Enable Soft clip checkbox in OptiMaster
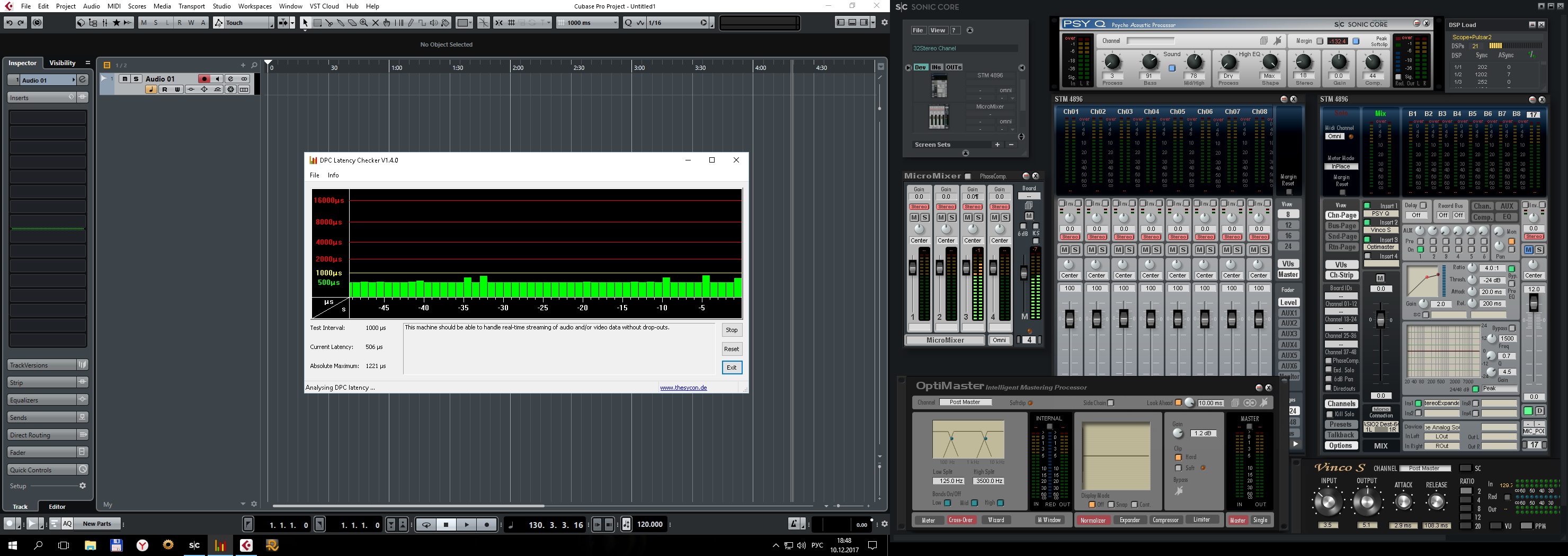This screenshot has width=1568, height=556. (1179, 468)
